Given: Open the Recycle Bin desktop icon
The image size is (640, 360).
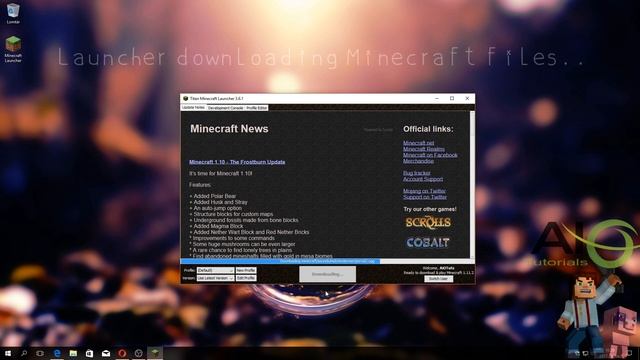Looking at the screenshot, I should pyautogui.click(x=13, y=13).
